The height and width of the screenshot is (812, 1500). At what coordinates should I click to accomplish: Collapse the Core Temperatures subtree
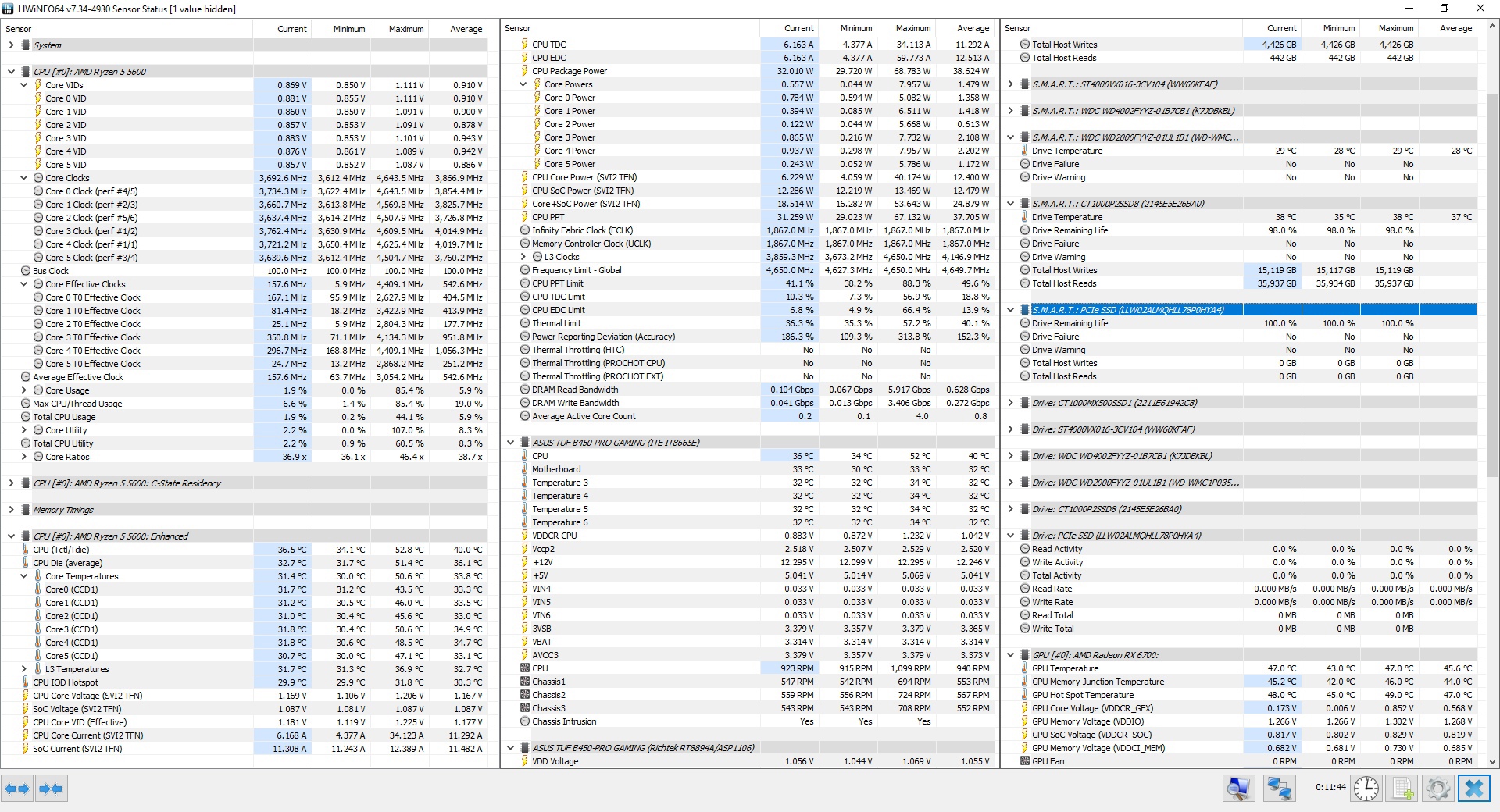(23, 576)
